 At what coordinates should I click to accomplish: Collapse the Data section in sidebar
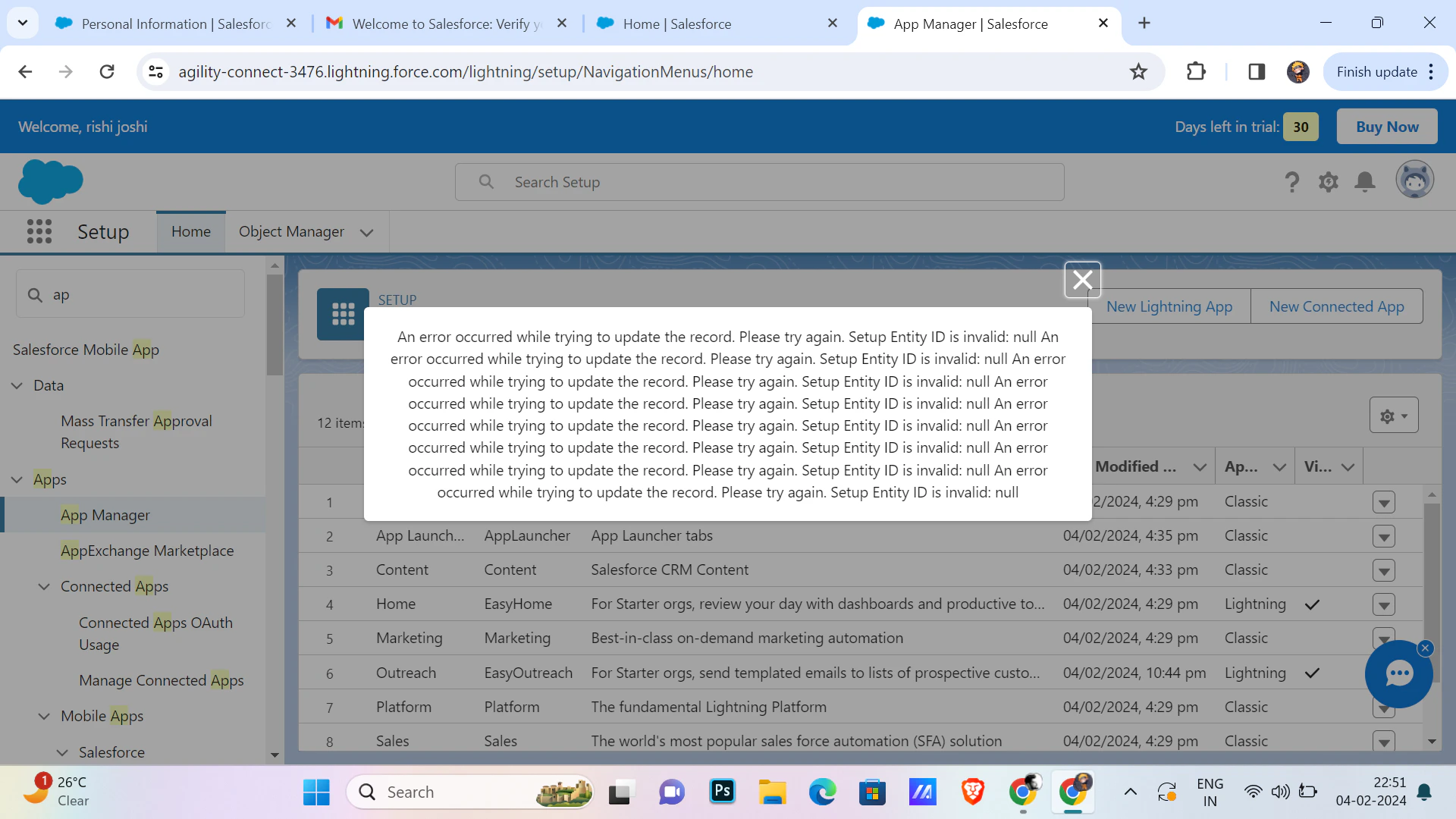(17, 386)
